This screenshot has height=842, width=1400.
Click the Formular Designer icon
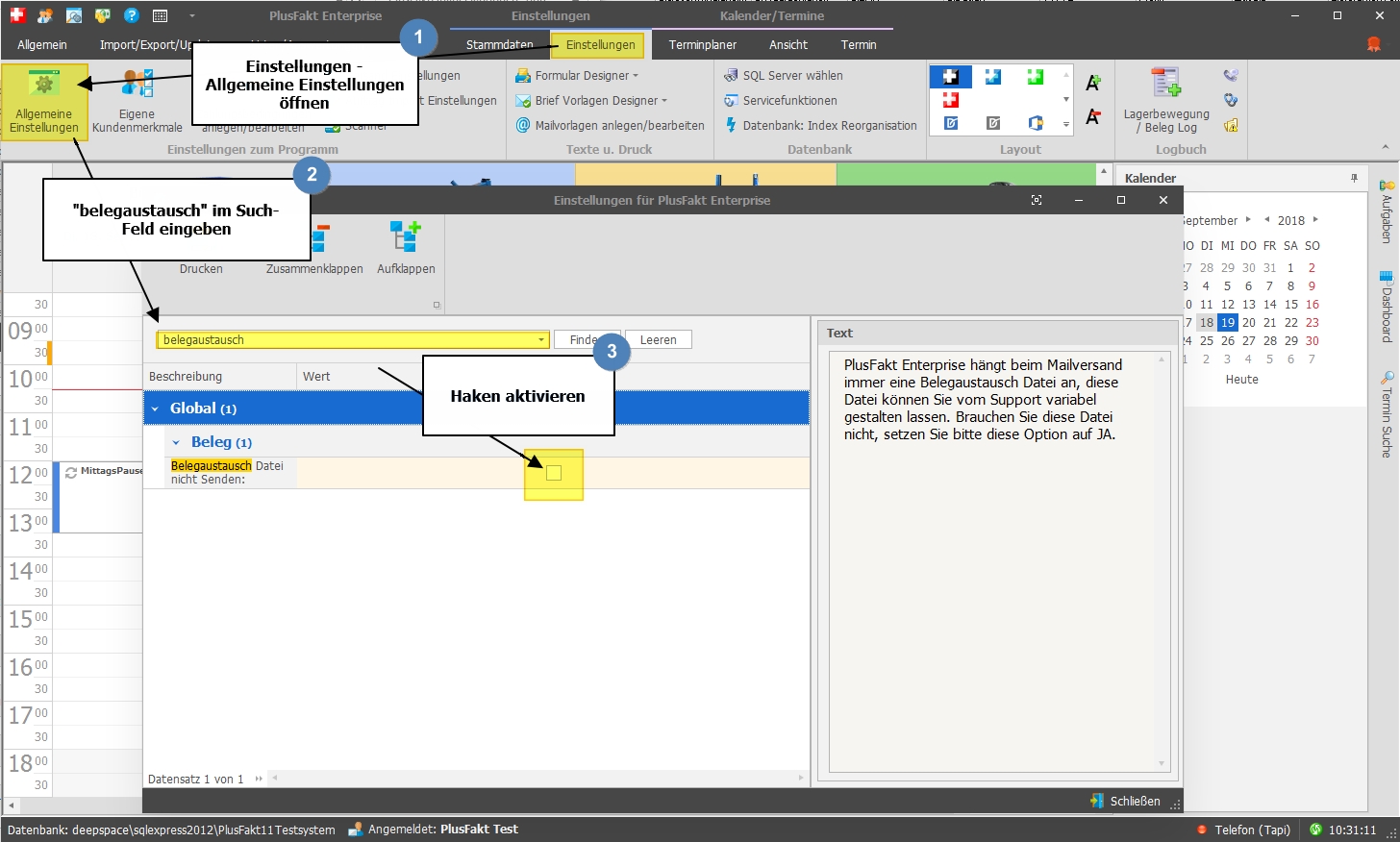523,75
